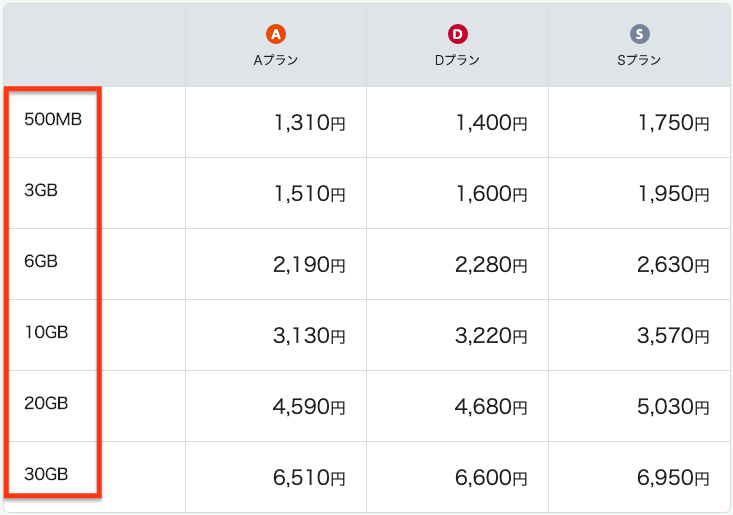Click the 1,750円 price in S plan
Viewport: 733px width, 515px height.
point(673,123)
